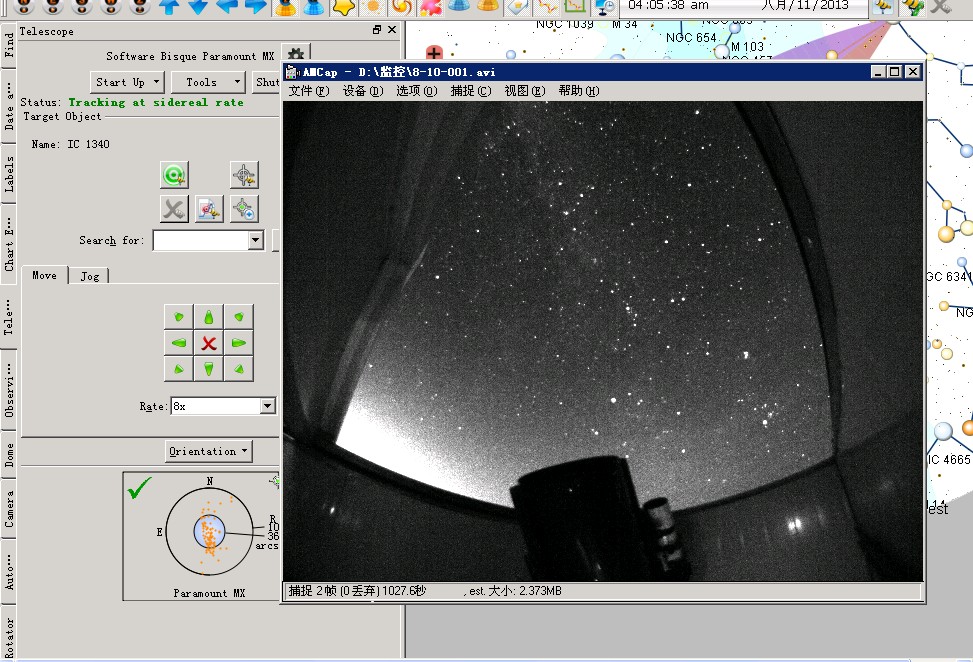Click M 103 label on sky chart

[747, 47]
